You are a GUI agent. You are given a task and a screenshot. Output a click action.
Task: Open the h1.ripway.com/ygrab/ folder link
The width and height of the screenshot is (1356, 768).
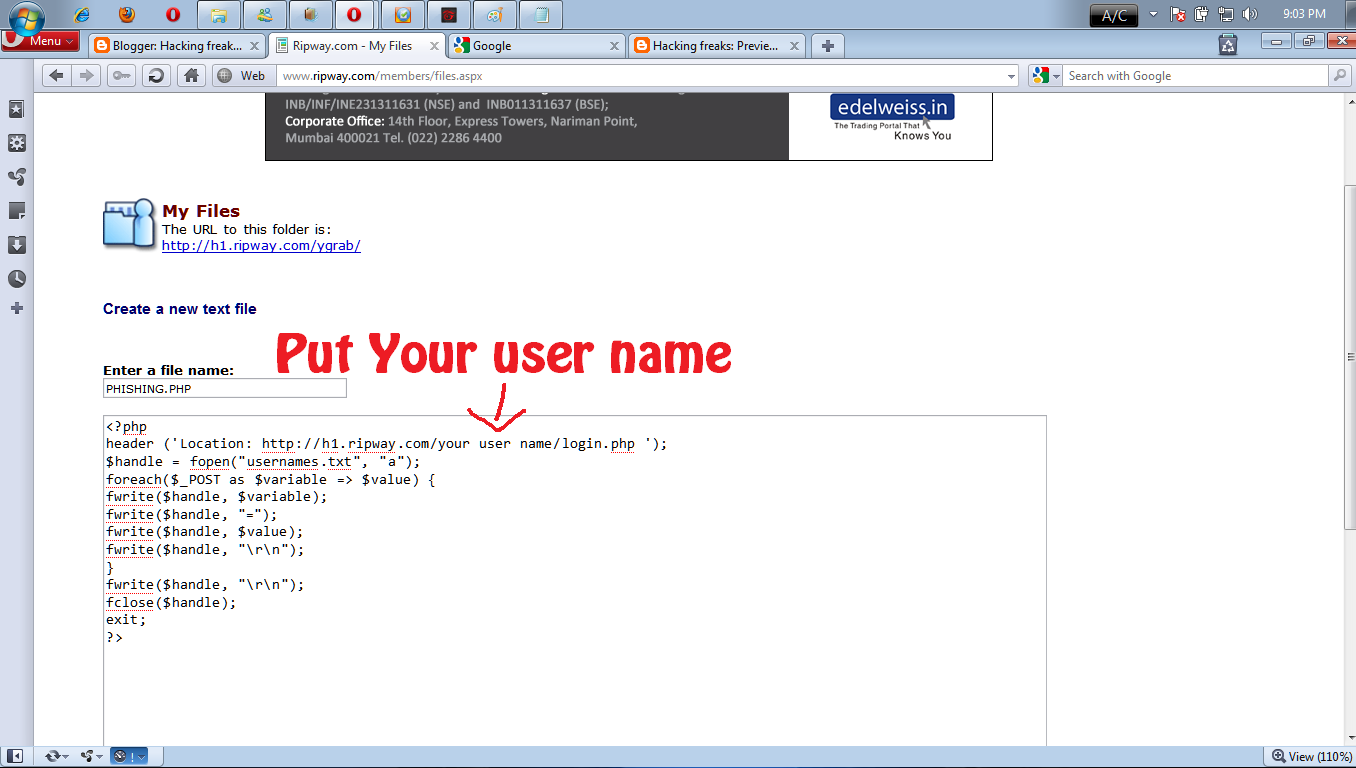coord(261,246)
